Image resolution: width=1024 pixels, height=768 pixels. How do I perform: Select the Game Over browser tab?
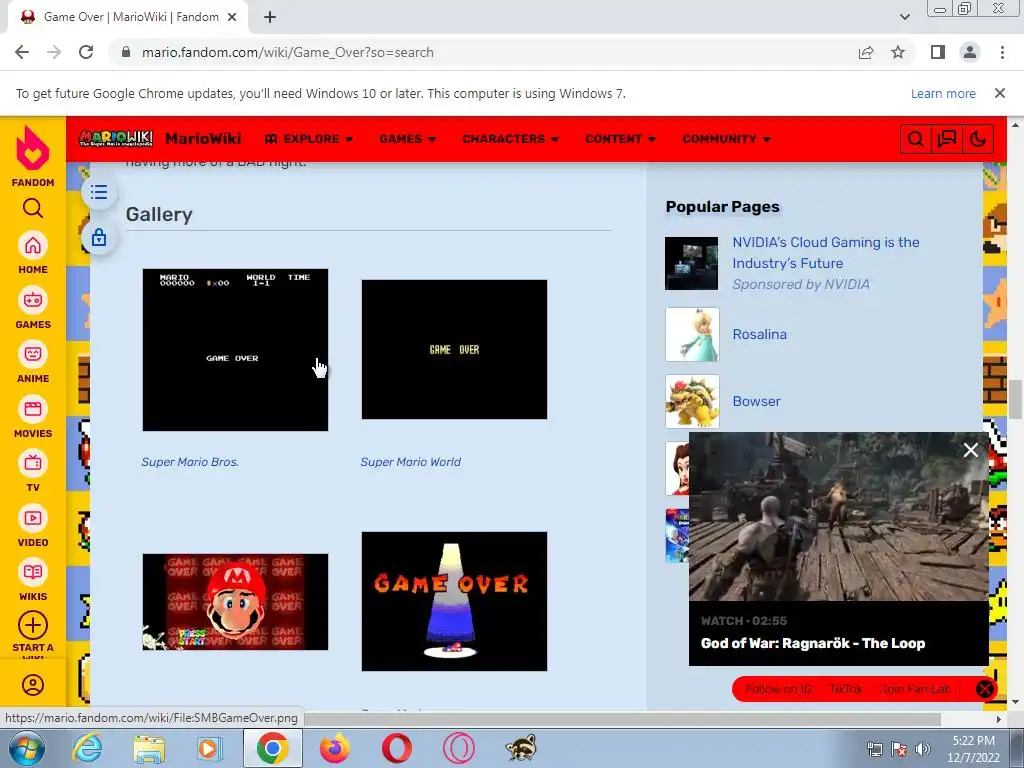(127, 17)
